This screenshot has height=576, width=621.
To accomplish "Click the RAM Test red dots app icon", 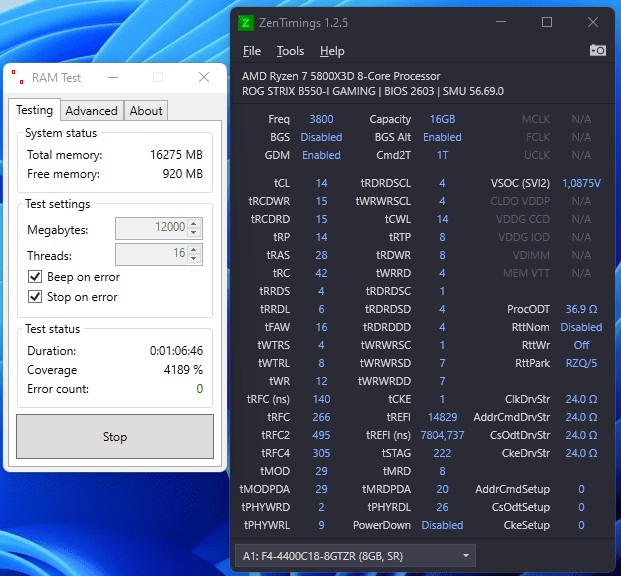I will [x=17, y=77].
